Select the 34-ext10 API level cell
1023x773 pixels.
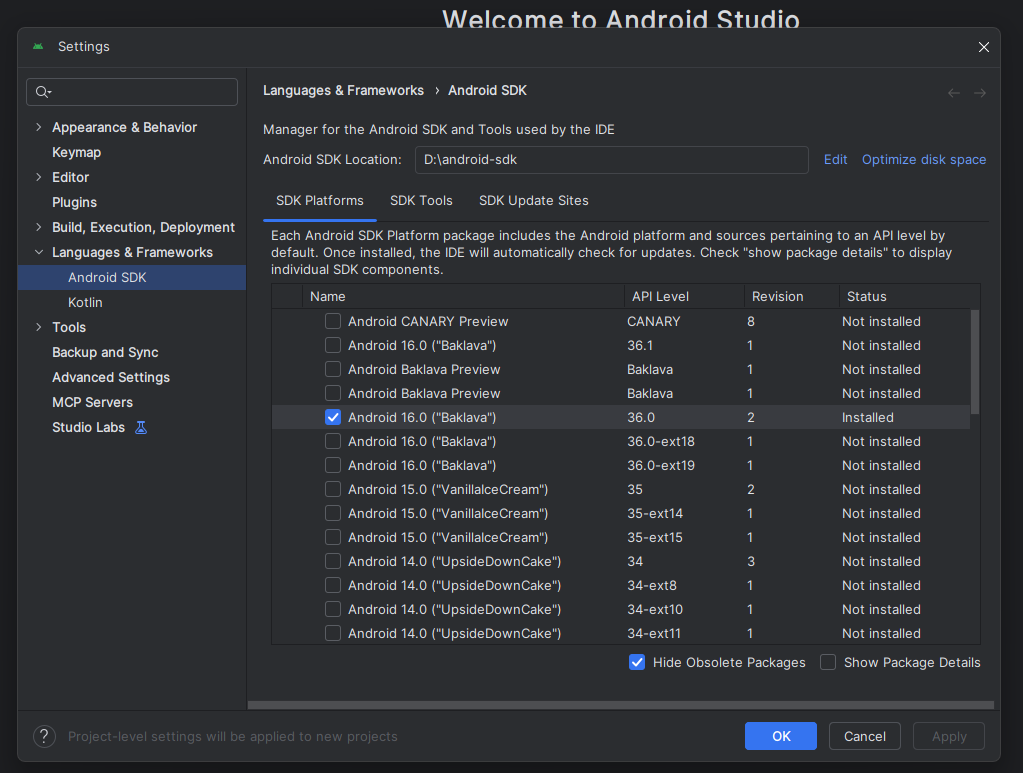pos(655,609)
